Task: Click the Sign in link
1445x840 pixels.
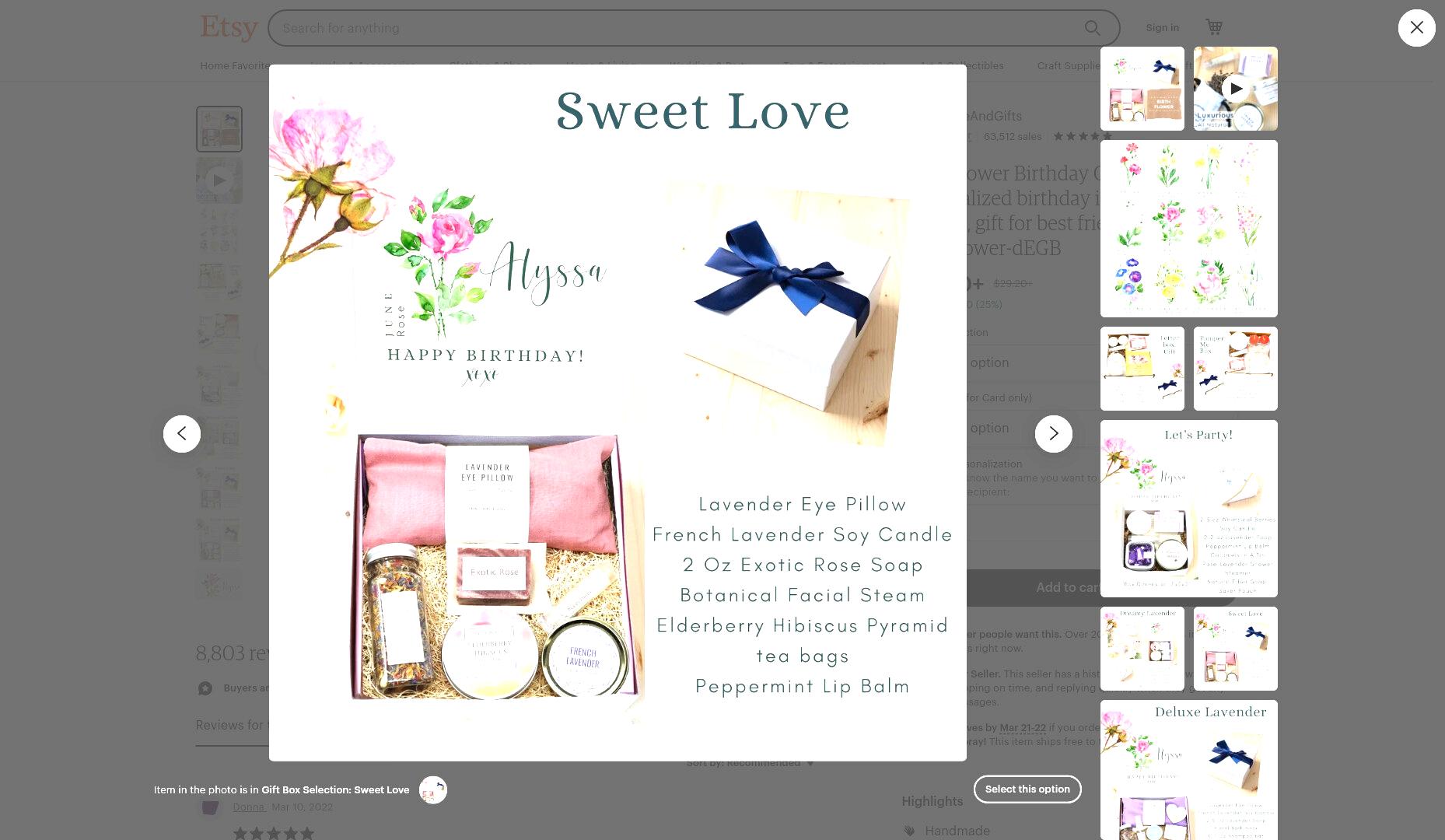Action: click(1162, 28)
